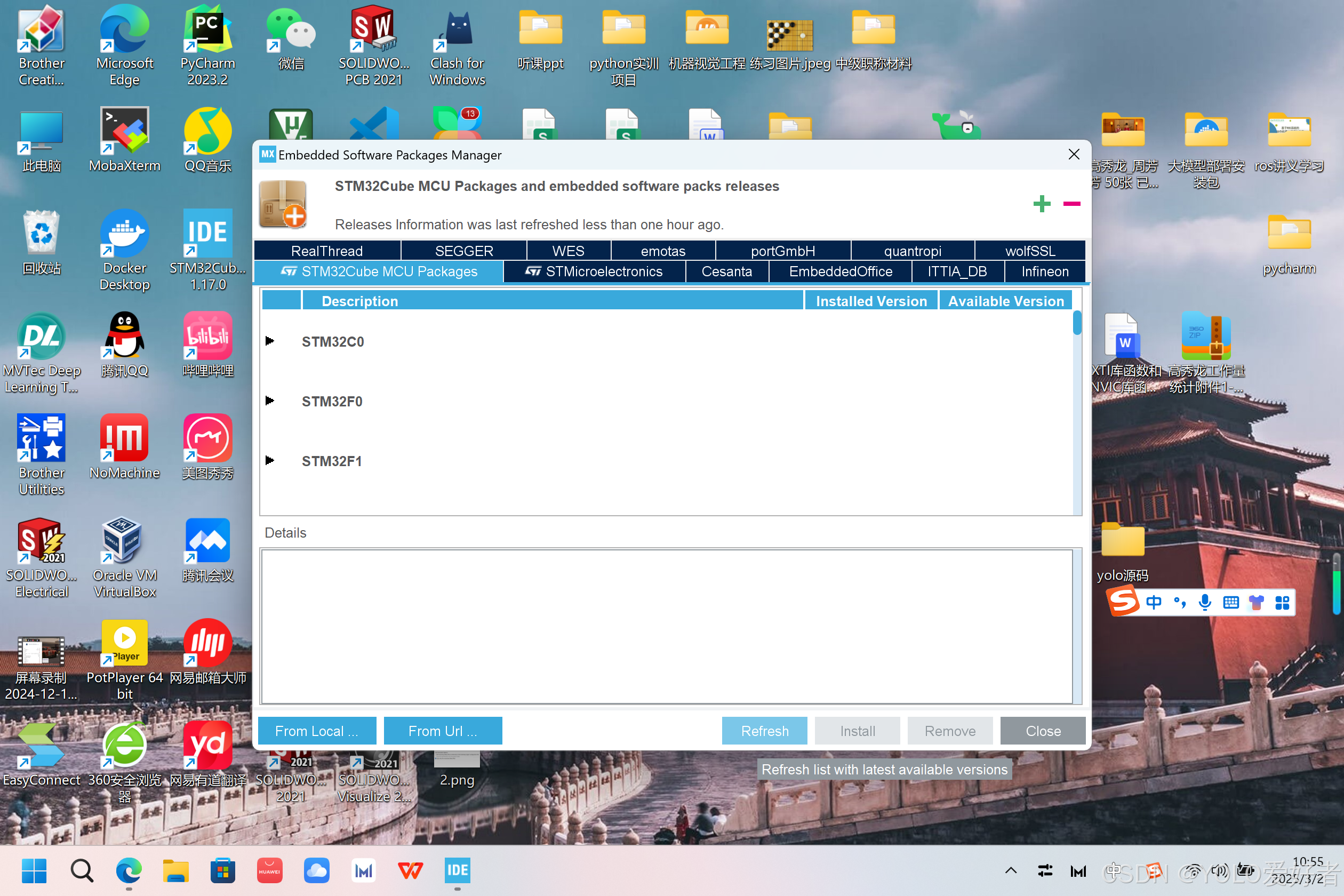Select the SEGGER tab

(x=463, y=251)
